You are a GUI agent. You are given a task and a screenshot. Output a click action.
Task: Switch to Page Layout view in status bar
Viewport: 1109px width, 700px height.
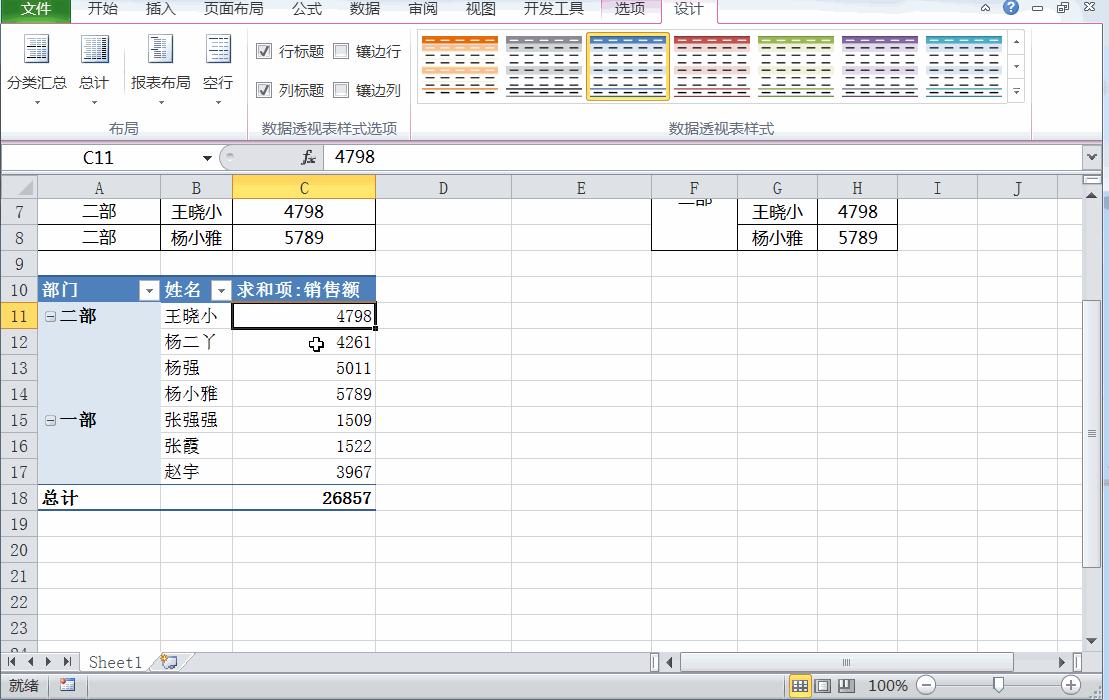click(823, 686)
